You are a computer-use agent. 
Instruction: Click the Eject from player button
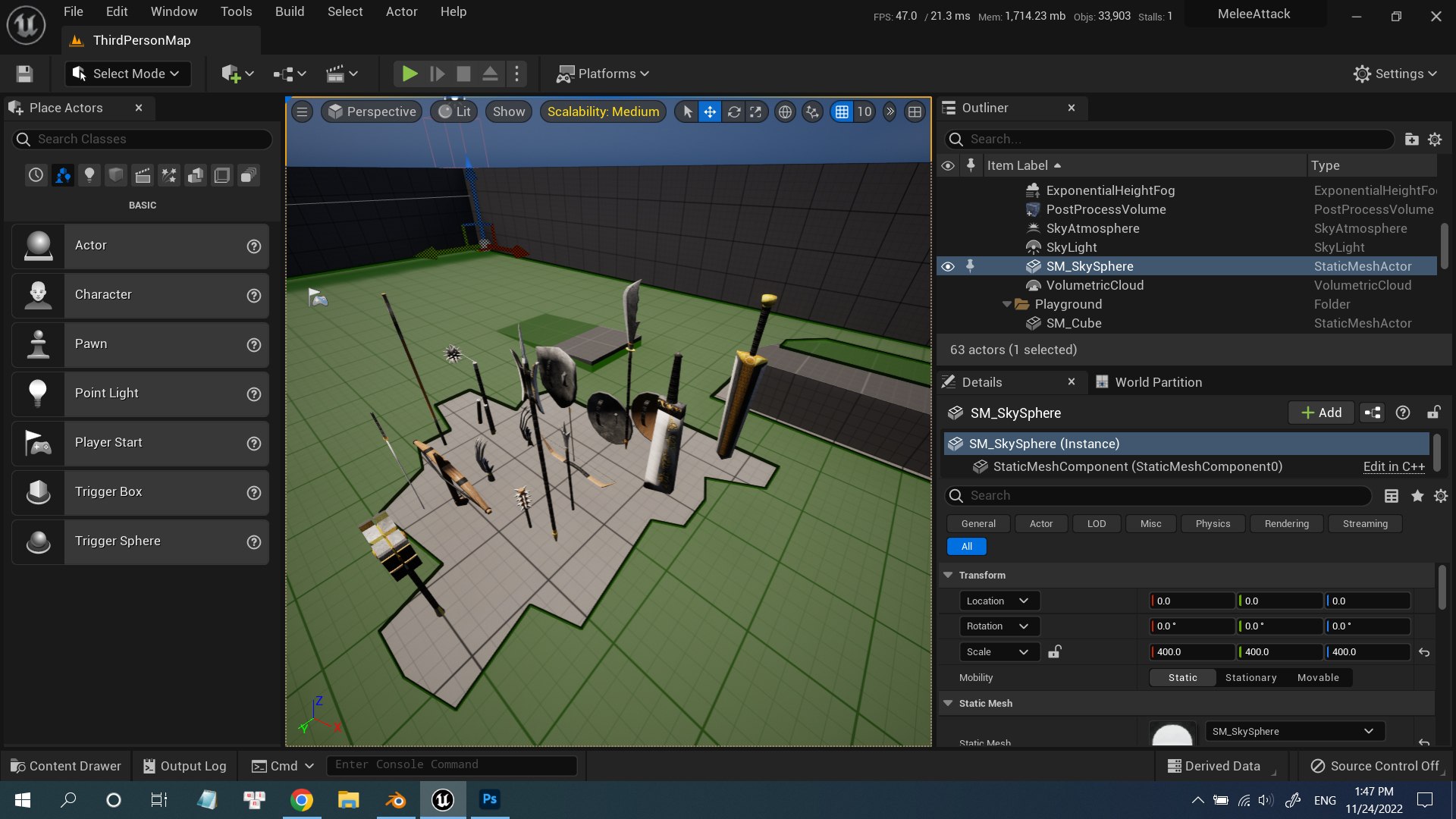click(x=490, y=74)
